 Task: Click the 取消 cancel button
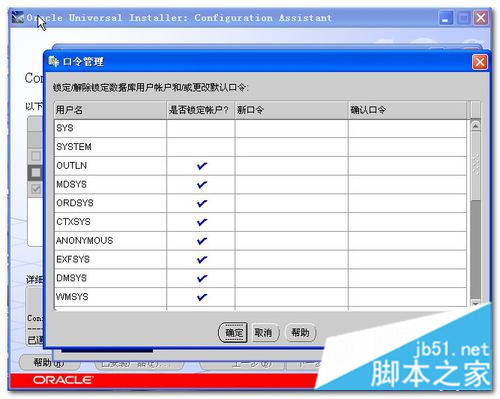263,332
